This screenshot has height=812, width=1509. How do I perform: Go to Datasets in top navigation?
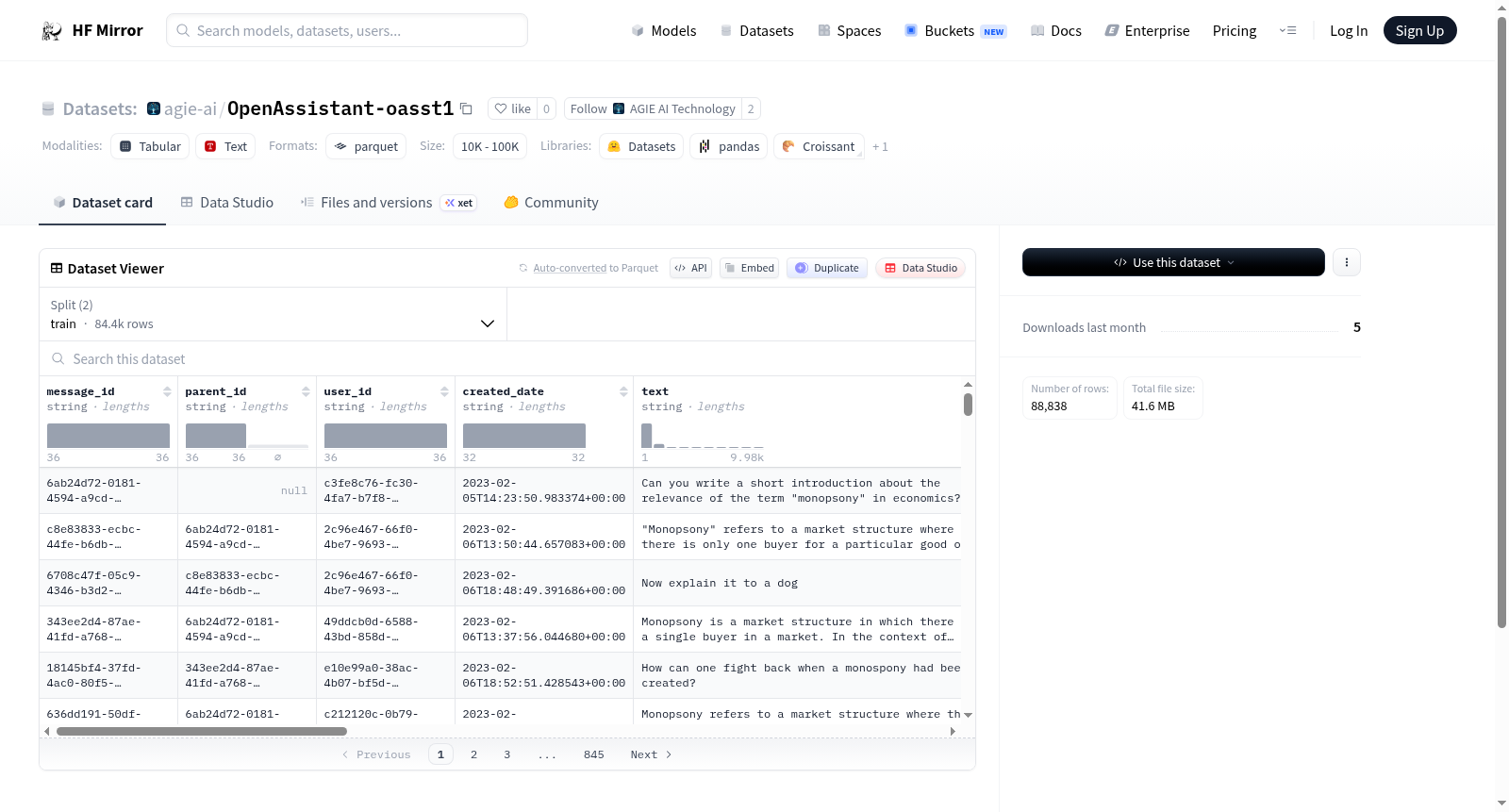pyautogui.click(x=756, y=30)
